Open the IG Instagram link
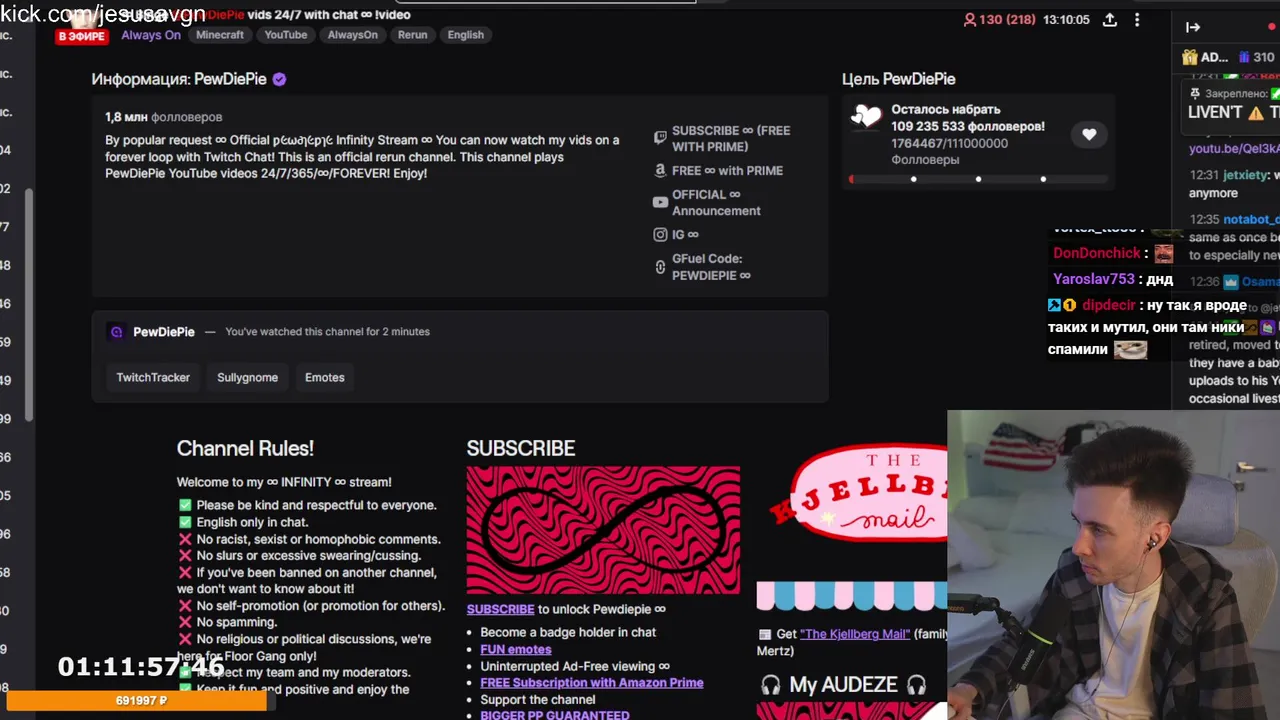1280x720 pixels. [685, 235]
